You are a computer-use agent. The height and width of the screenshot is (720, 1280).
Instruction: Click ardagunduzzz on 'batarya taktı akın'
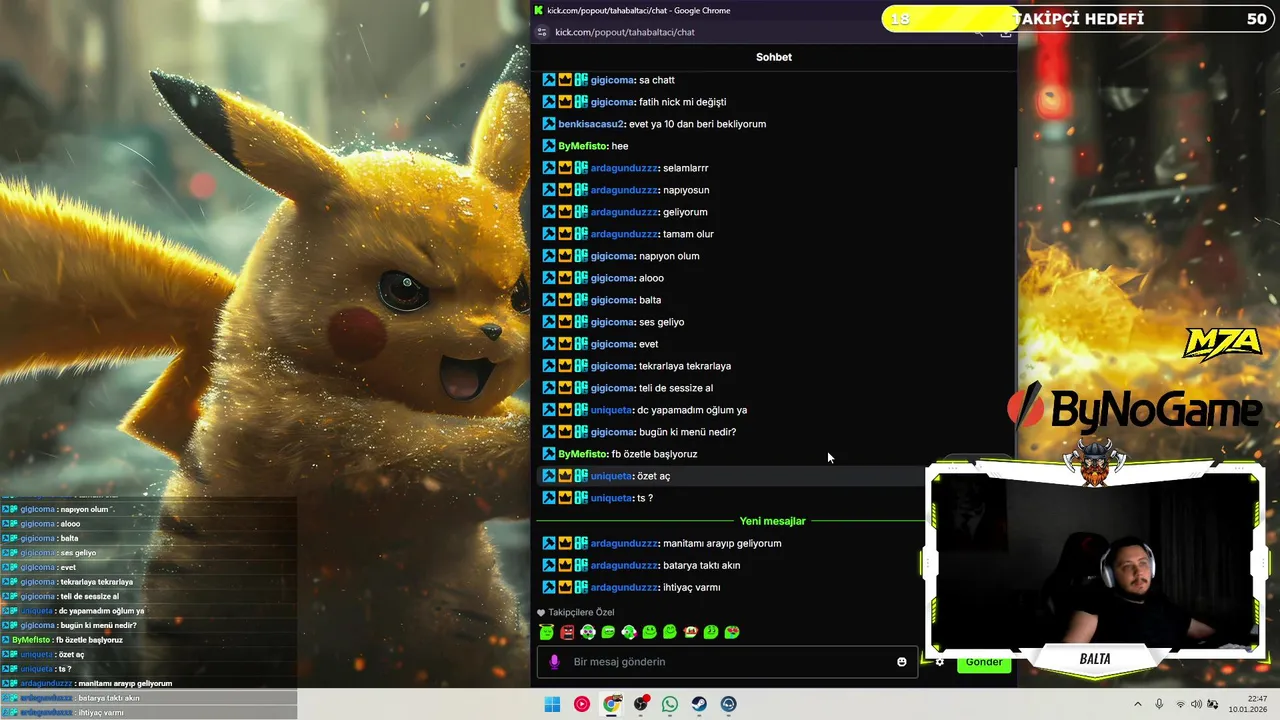coord(624,565)
